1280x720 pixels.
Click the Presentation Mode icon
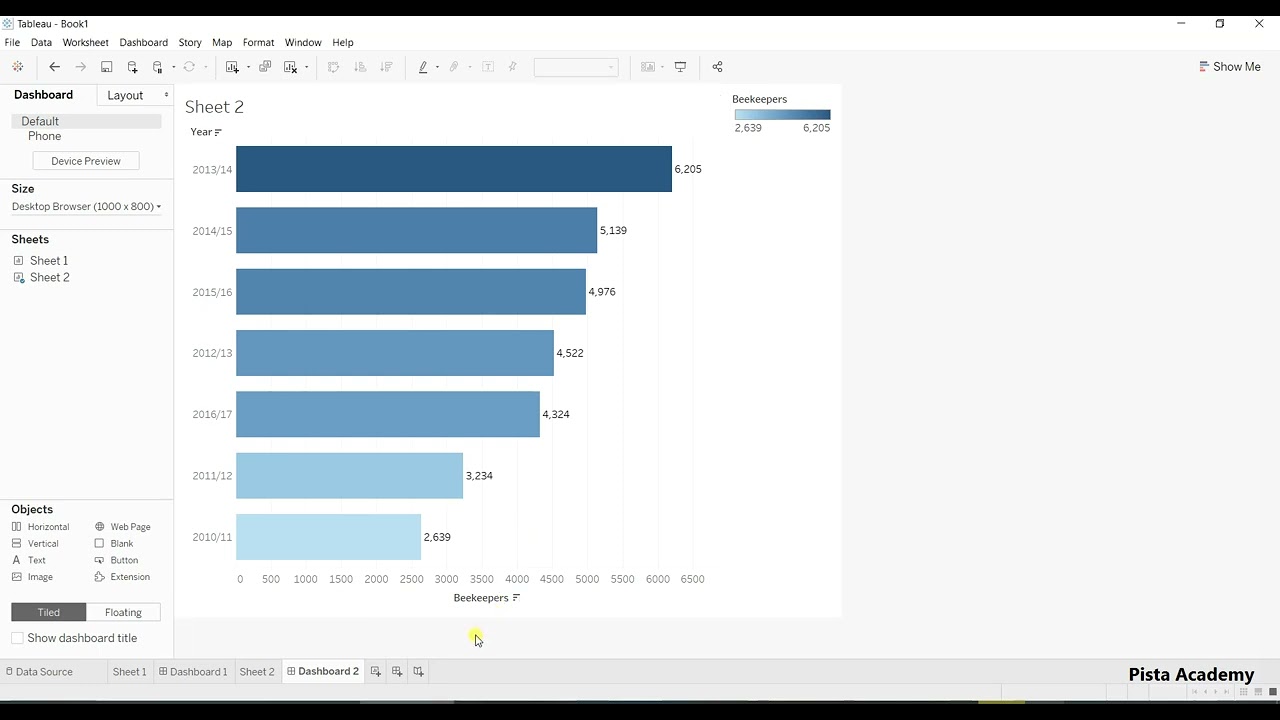(681, 67)
